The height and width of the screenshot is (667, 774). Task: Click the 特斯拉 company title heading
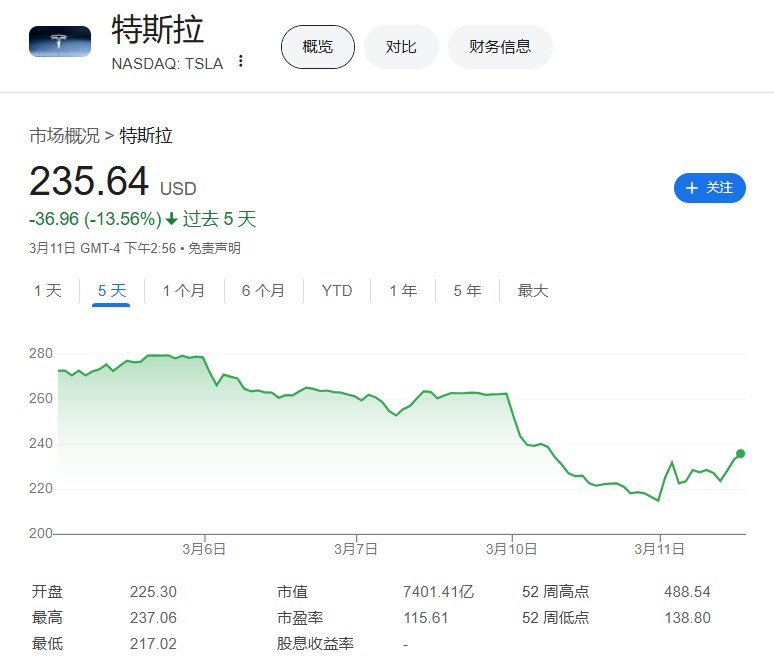pyautogui.click(x=157, y=30)
